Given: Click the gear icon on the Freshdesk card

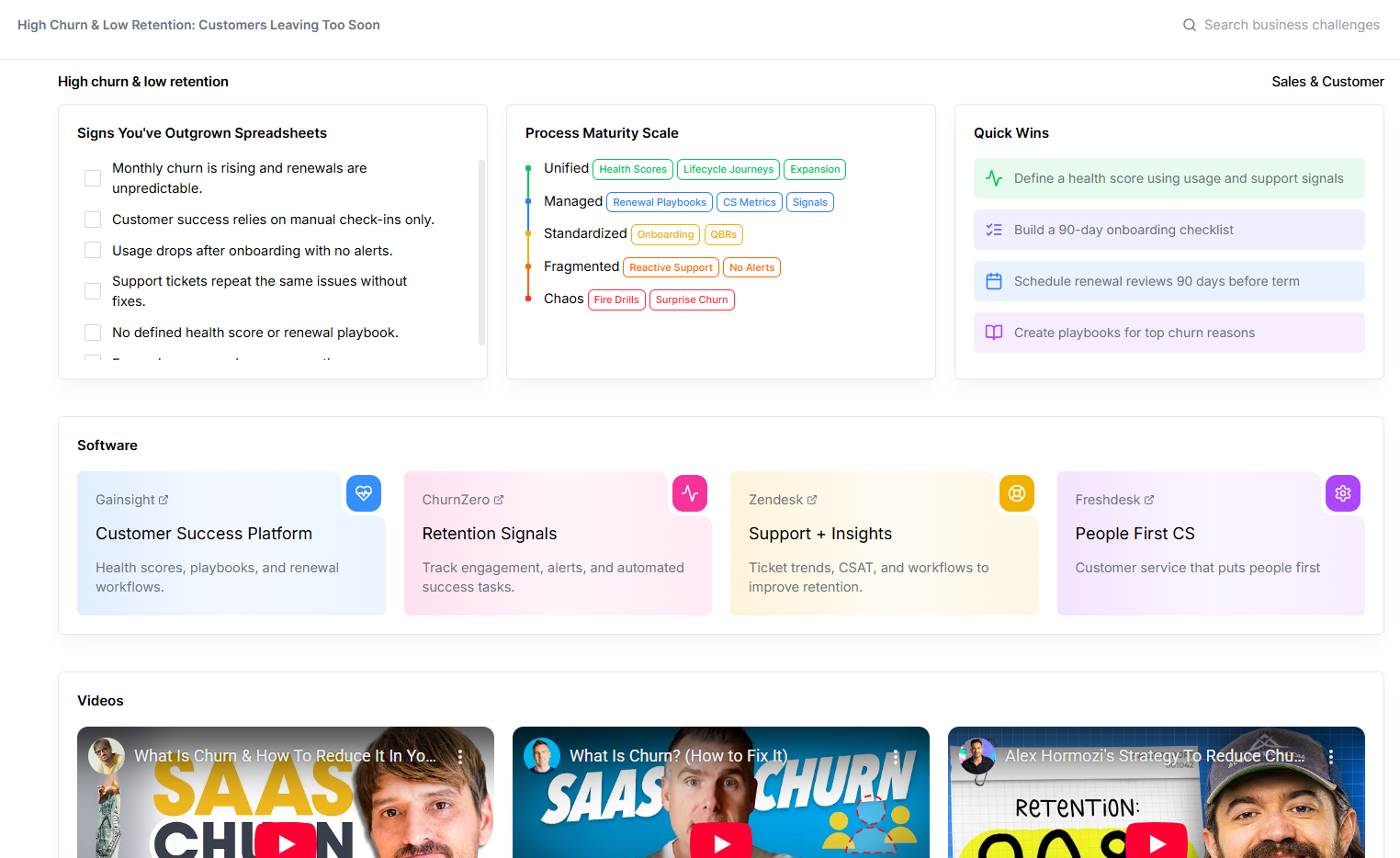Looking at the screenshot, I should pos(1342,493).
